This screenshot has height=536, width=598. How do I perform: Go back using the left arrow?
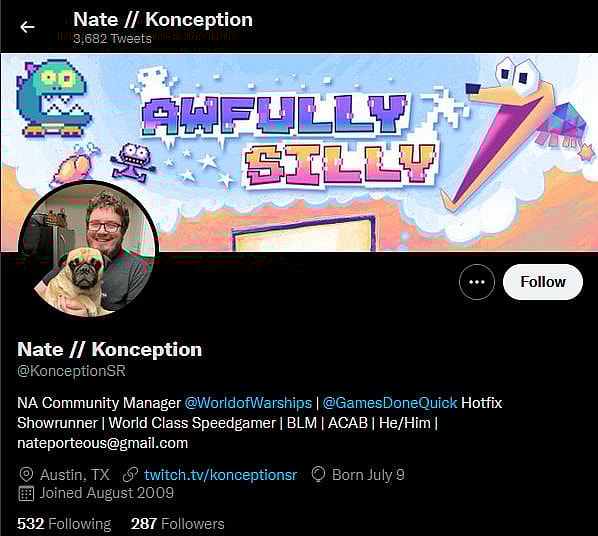[x=27, y=27]
